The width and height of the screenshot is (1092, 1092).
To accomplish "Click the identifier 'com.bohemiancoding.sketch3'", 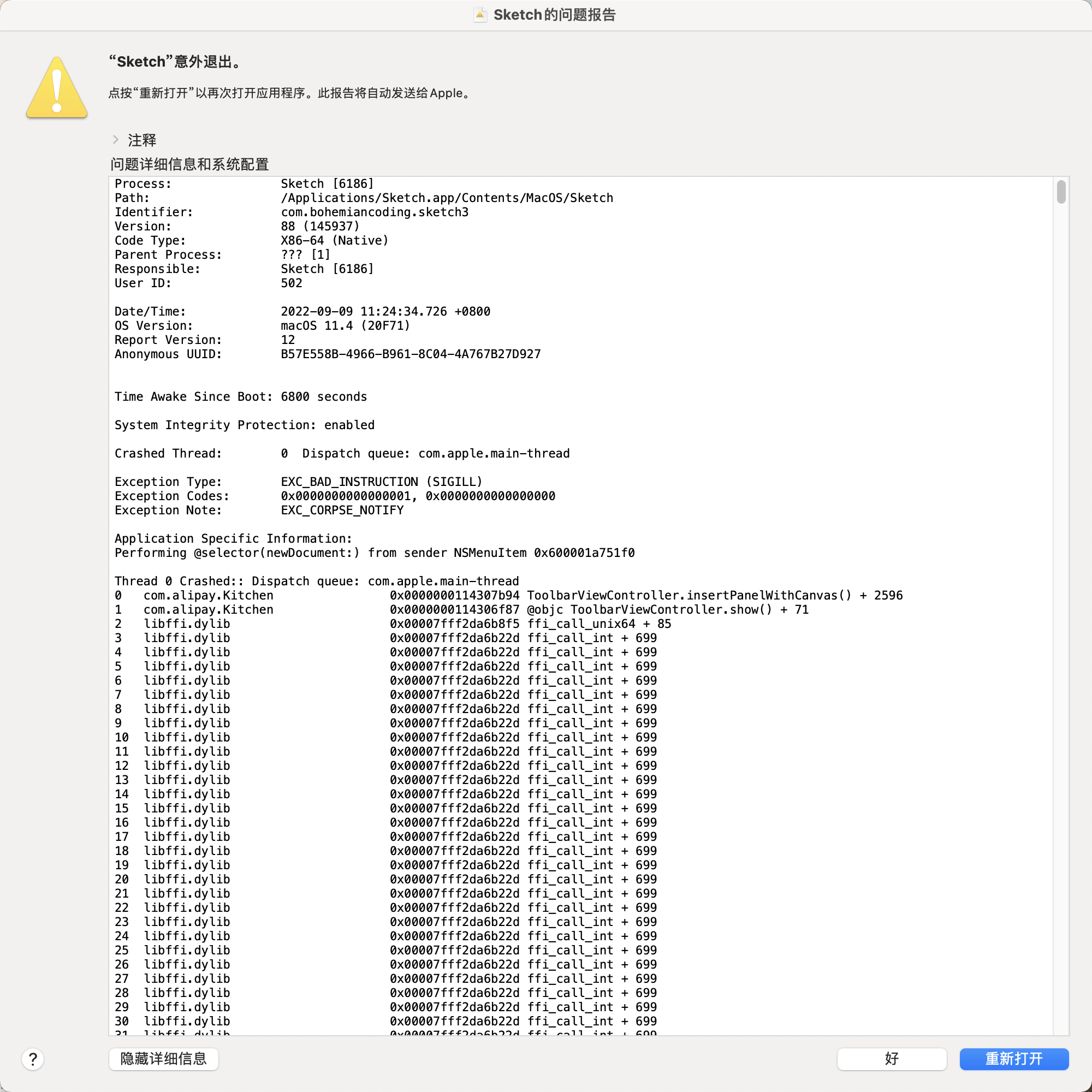I will 375,212.
